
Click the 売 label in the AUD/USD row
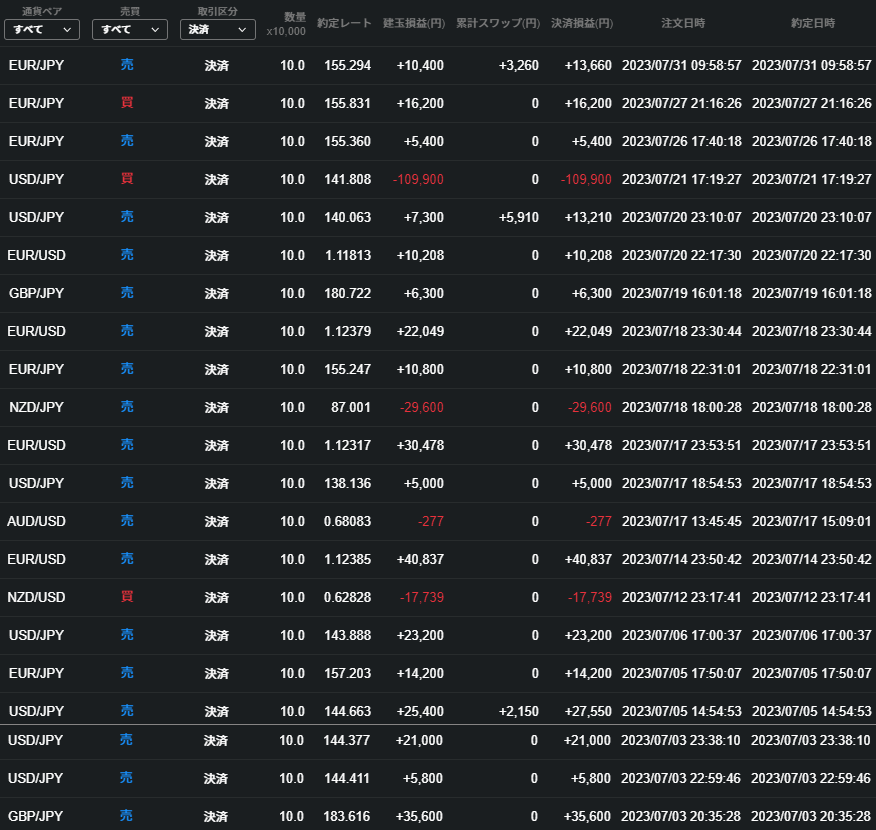pos(127,521)
